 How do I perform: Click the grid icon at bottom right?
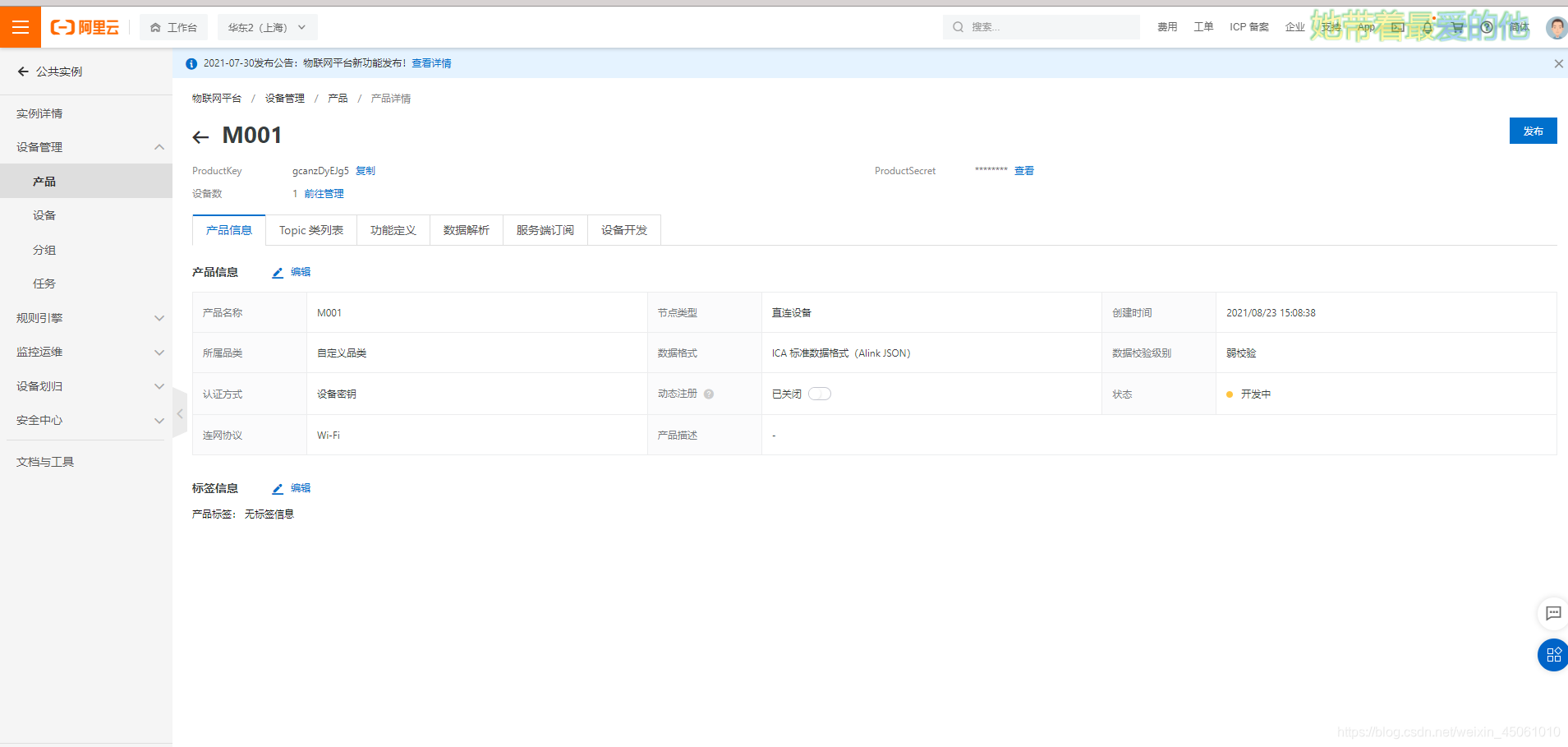point(1552,655)
